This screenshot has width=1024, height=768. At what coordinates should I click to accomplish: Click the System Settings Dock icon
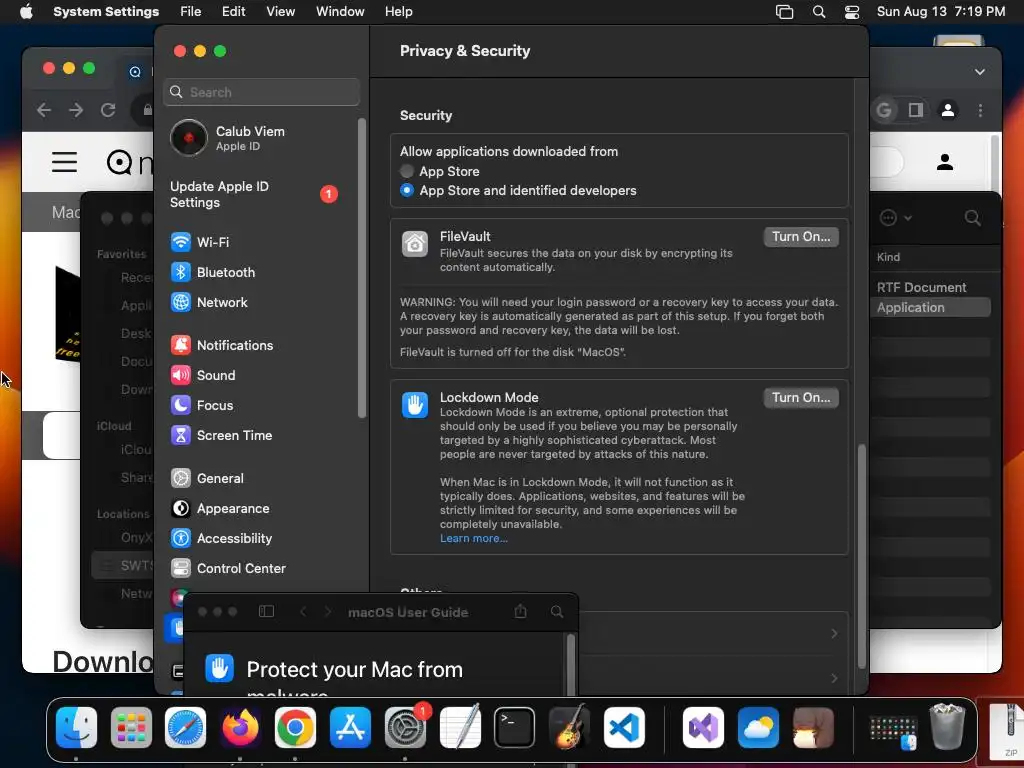click(405, 728)
